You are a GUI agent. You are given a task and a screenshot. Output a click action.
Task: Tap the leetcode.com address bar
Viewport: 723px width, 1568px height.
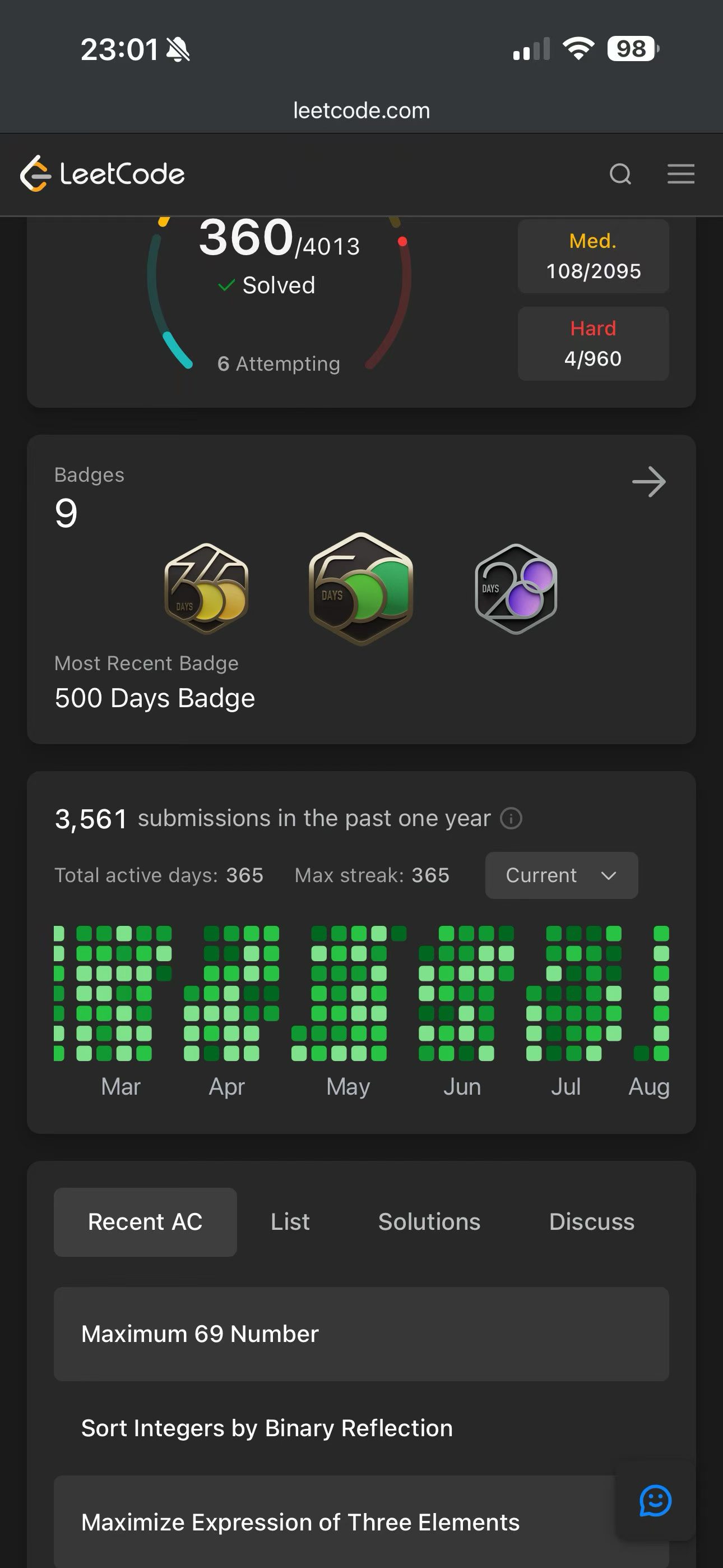(x=361, y=110)
